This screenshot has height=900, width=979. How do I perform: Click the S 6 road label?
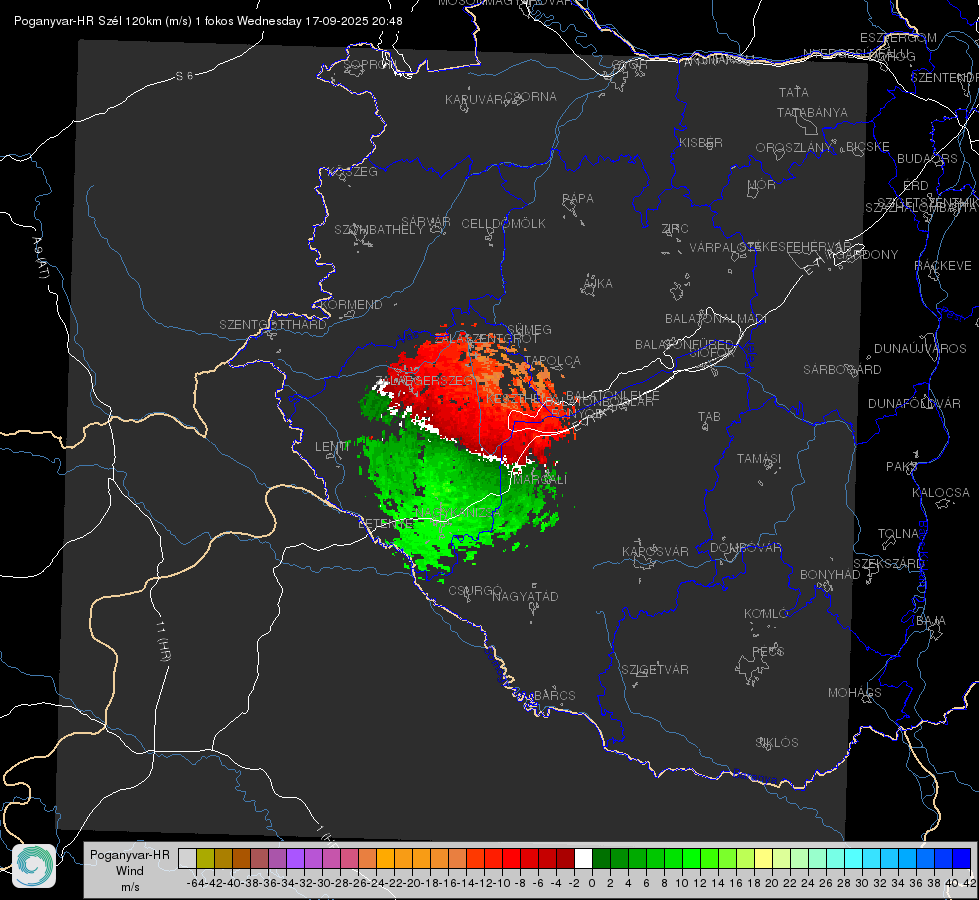185,76
